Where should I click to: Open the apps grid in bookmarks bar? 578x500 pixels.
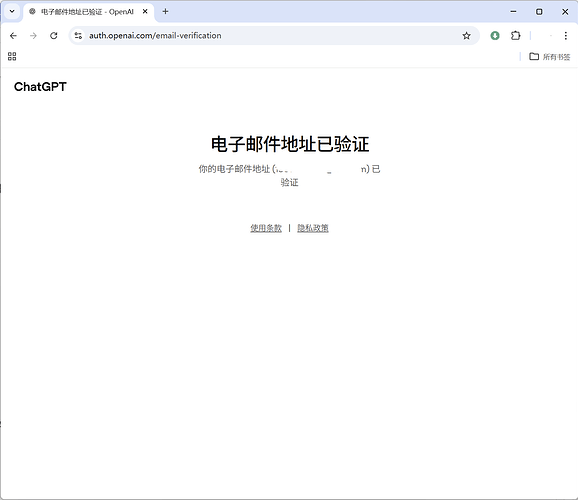pos(12,56)
